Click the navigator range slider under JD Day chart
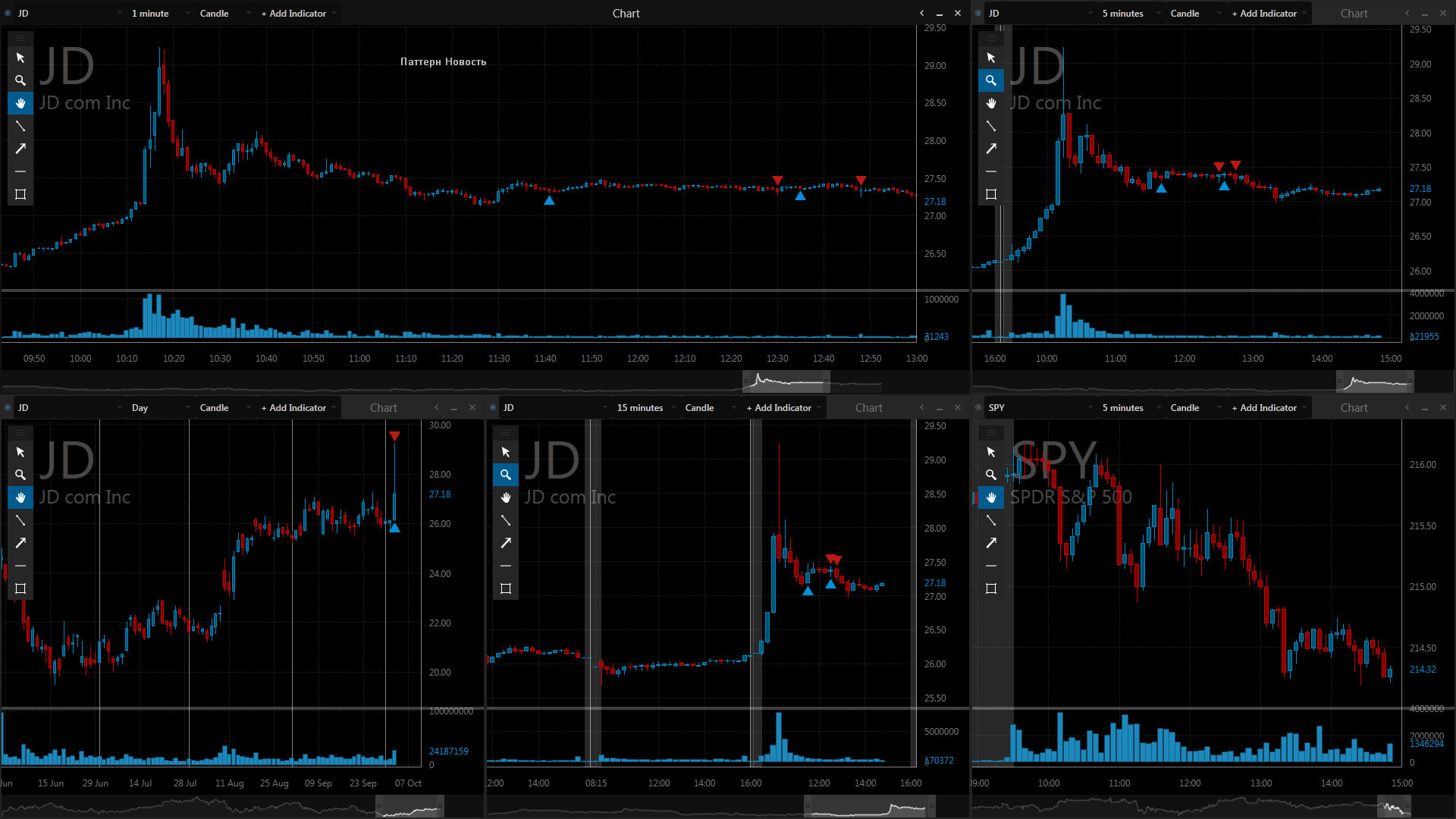The height and width of the screenshot is (819, 1456). coord(409,806)
